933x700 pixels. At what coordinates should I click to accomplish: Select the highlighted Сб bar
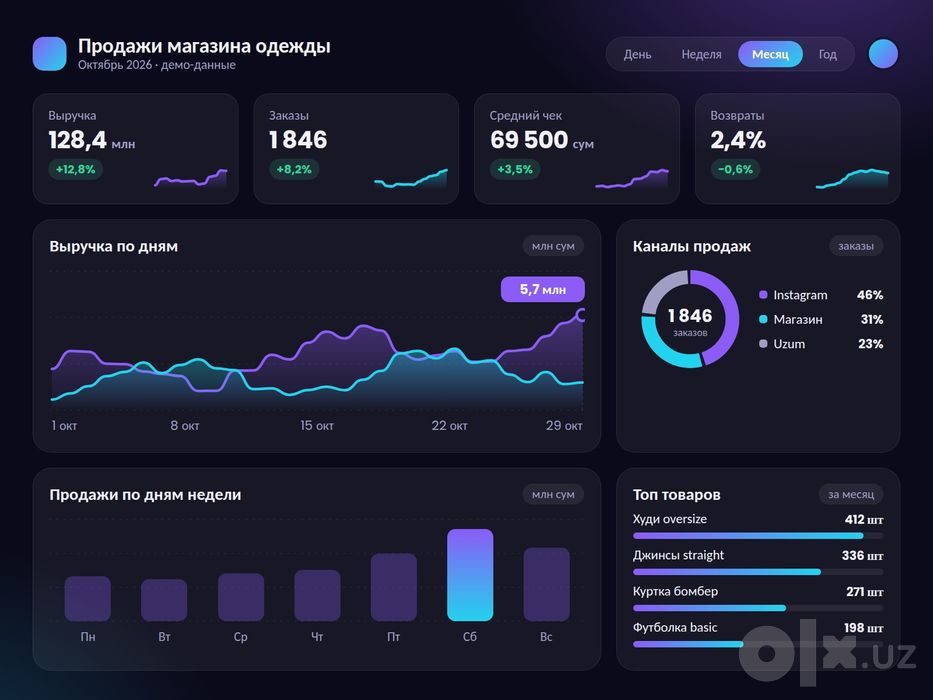click(x=470, y=575)
